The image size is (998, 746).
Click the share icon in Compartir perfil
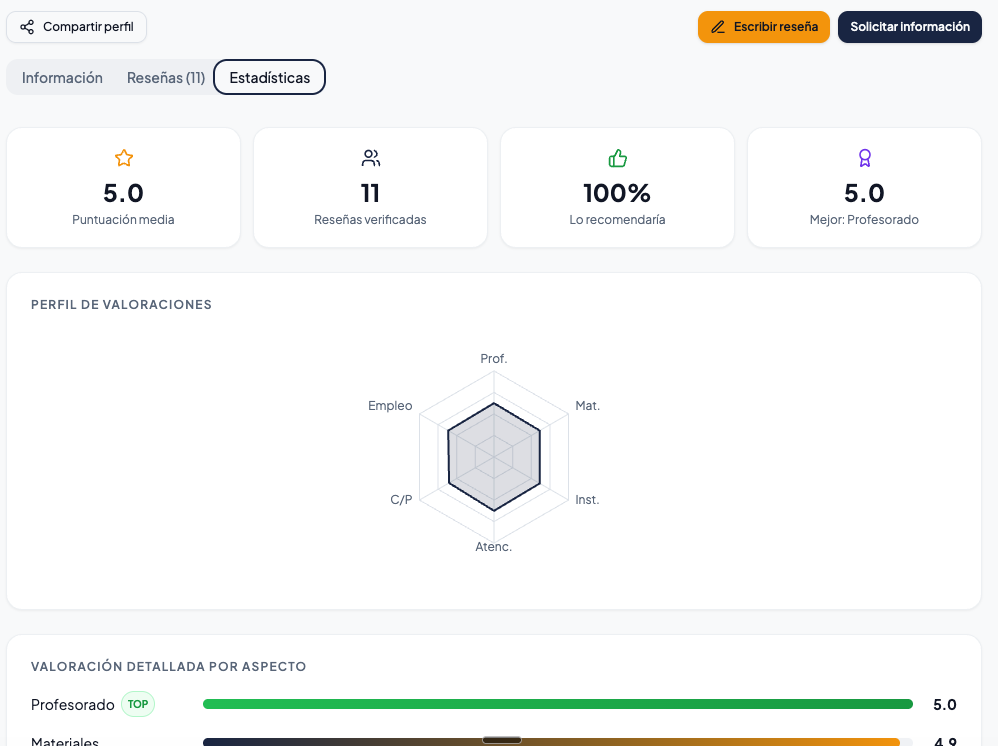tap(27, 27)
